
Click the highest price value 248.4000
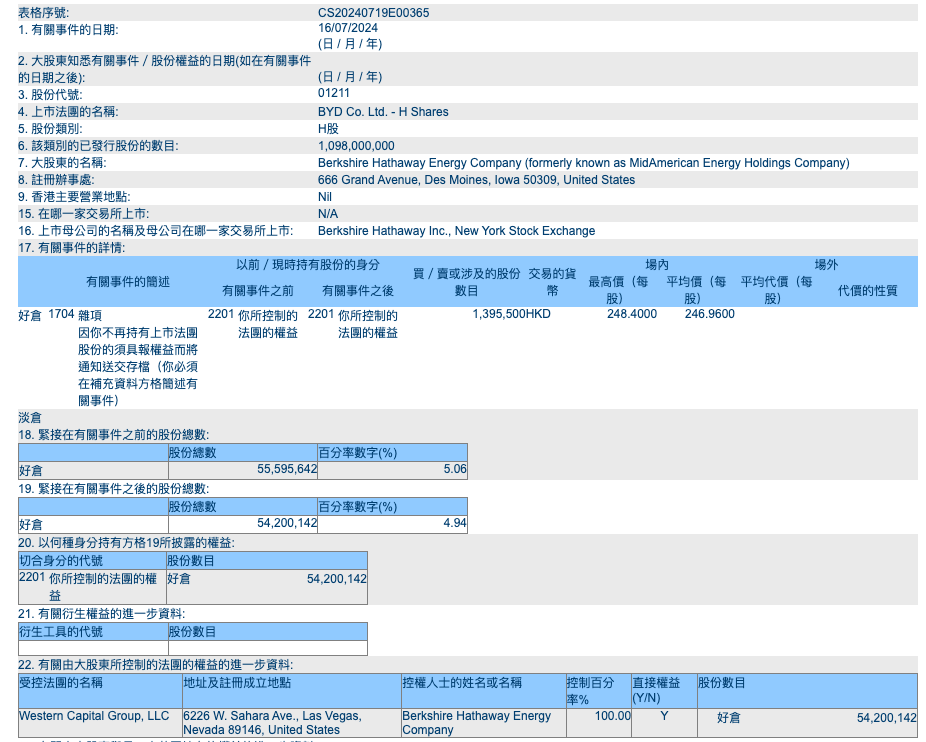[x=632, y=314]
